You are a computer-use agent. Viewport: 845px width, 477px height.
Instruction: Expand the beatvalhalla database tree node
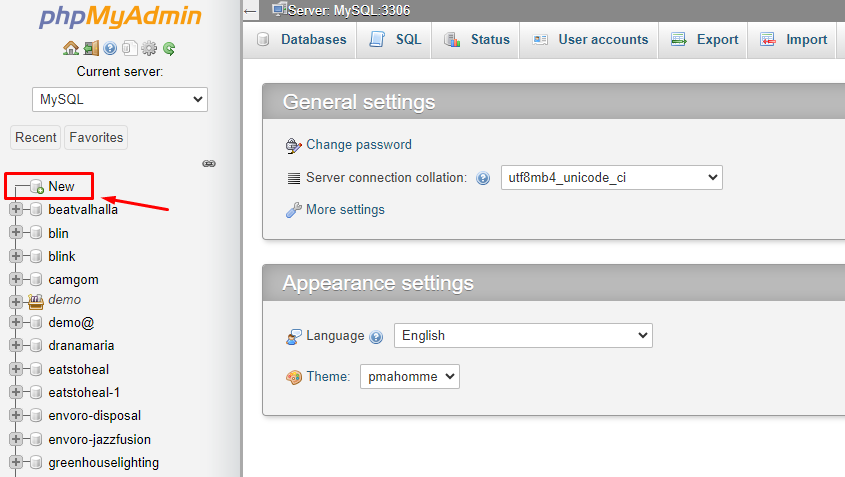click(16, 209)
